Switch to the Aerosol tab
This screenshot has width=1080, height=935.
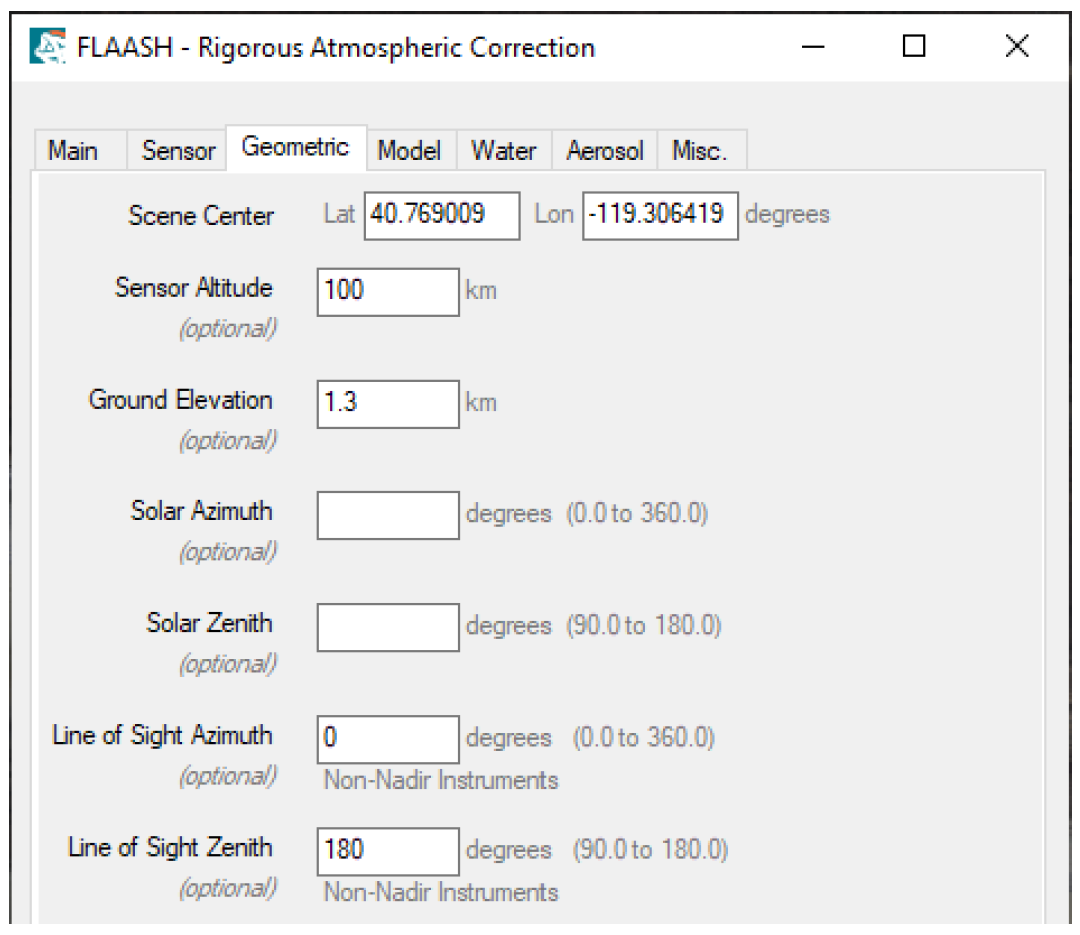coord(605,151)
